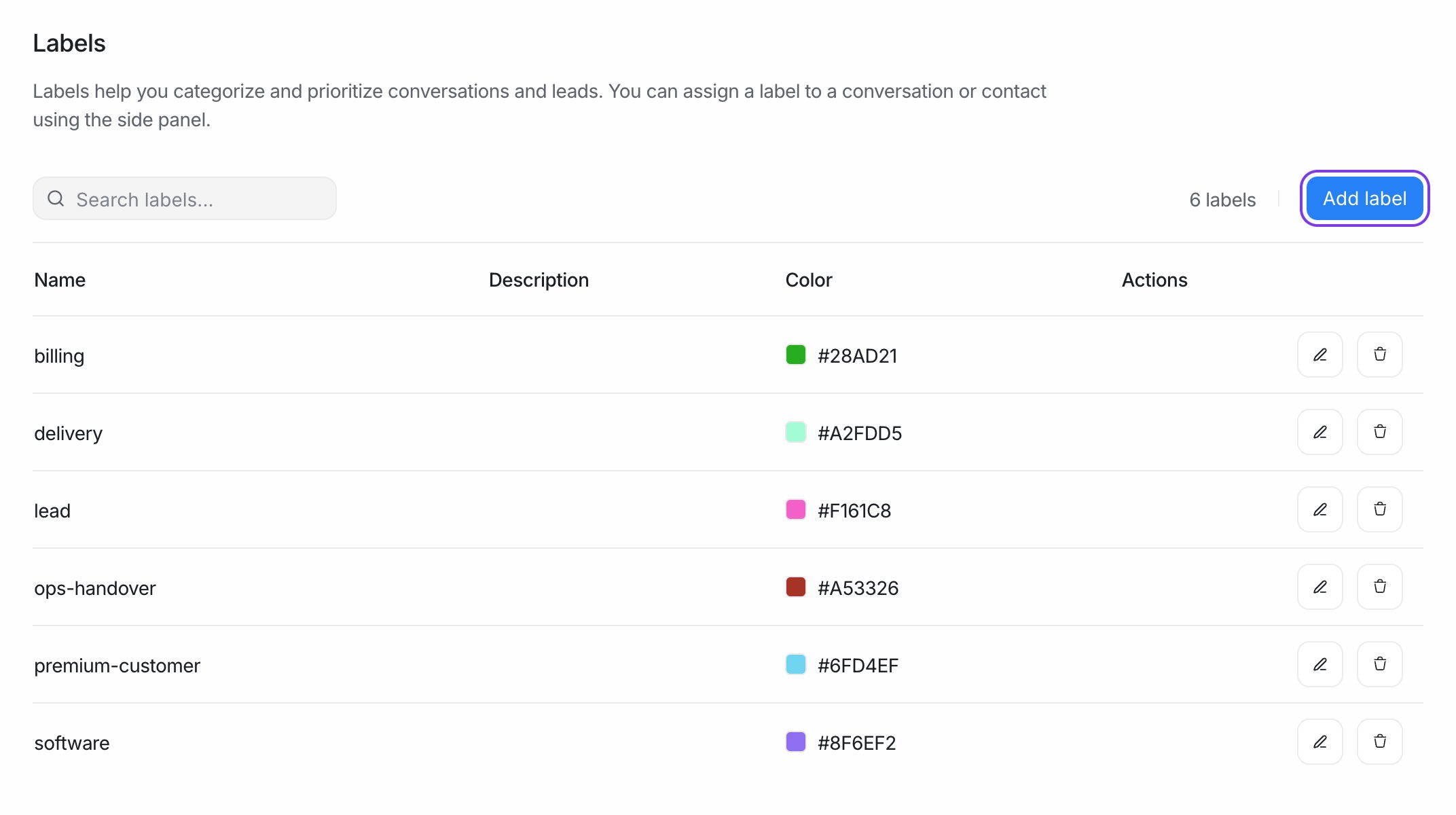The height and width of the screenshot is (815, 1456).
Task: Delete the lead label
Action: [x=1379, y=509]
